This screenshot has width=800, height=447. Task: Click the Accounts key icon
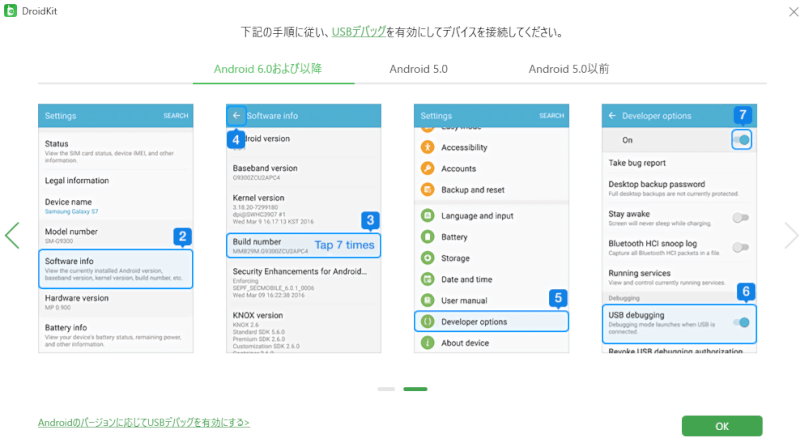pyautogui.click(x=428, y=168)
